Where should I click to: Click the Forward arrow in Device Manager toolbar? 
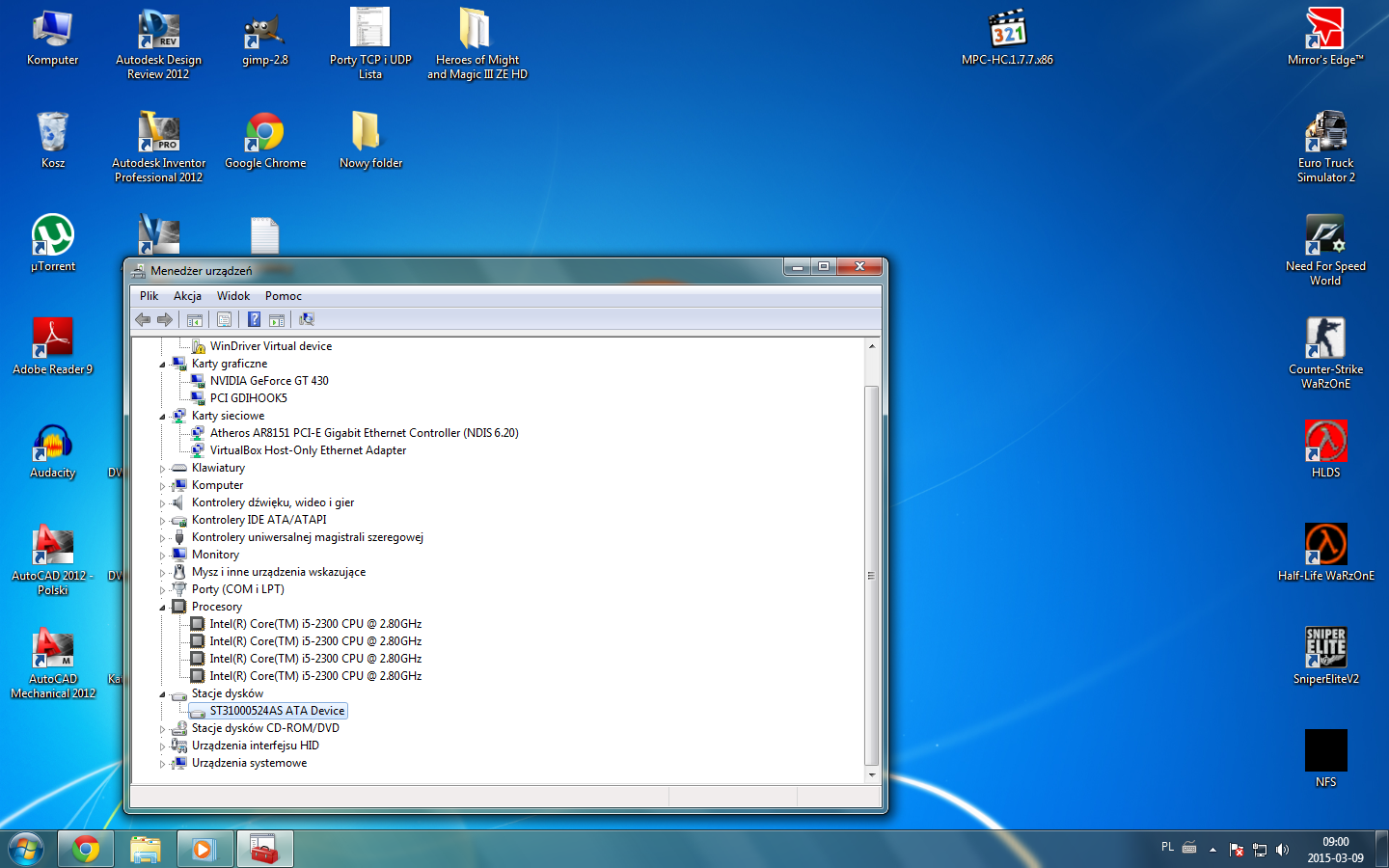(165, 319)
